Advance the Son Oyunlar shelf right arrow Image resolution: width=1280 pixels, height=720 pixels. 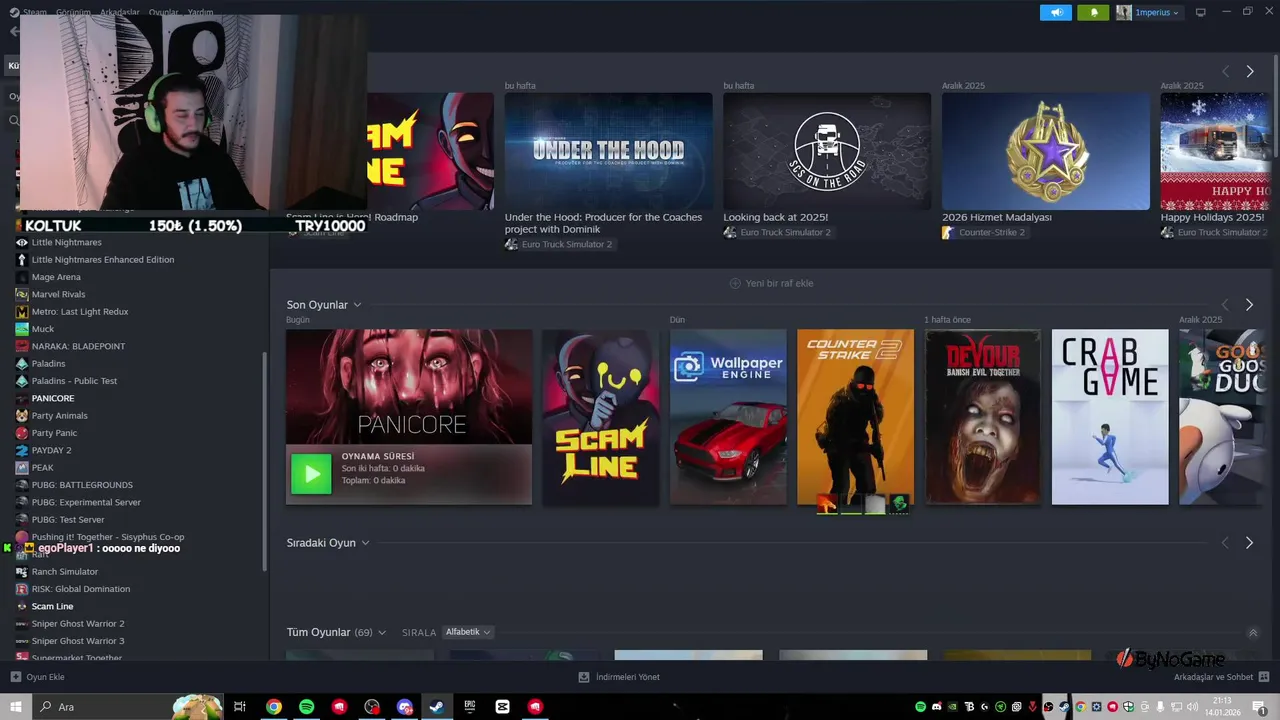tap(1249, 304)
